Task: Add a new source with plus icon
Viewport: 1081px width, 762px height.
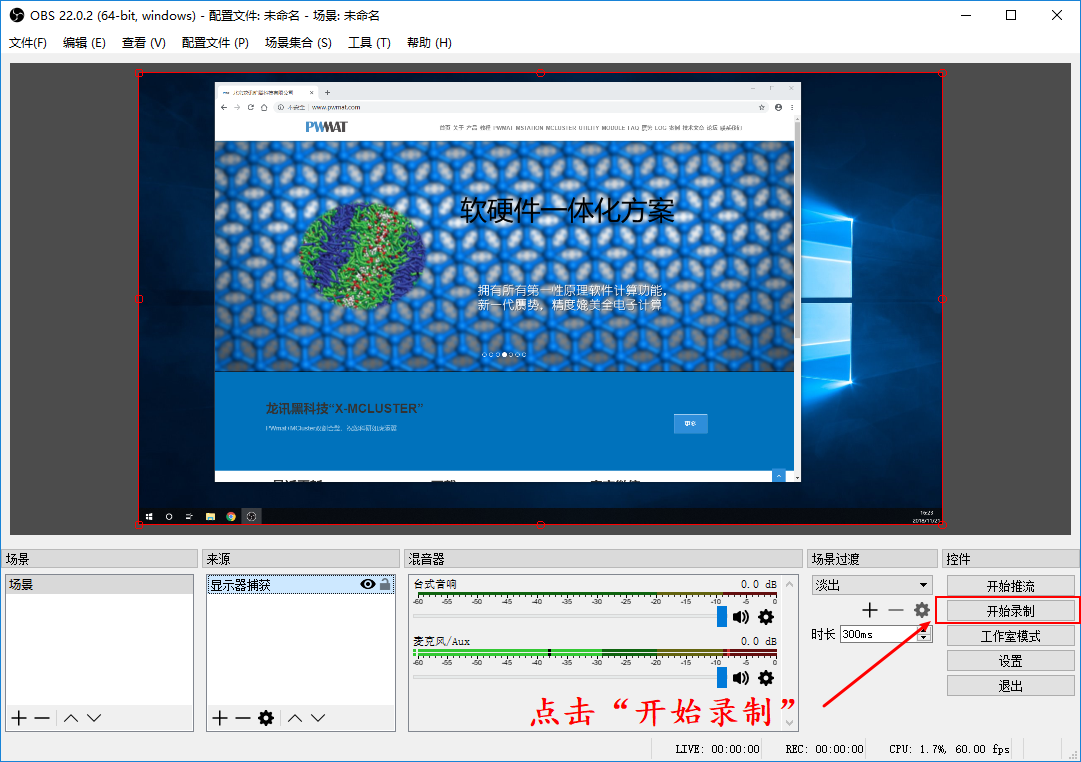Action: point(220,718)
